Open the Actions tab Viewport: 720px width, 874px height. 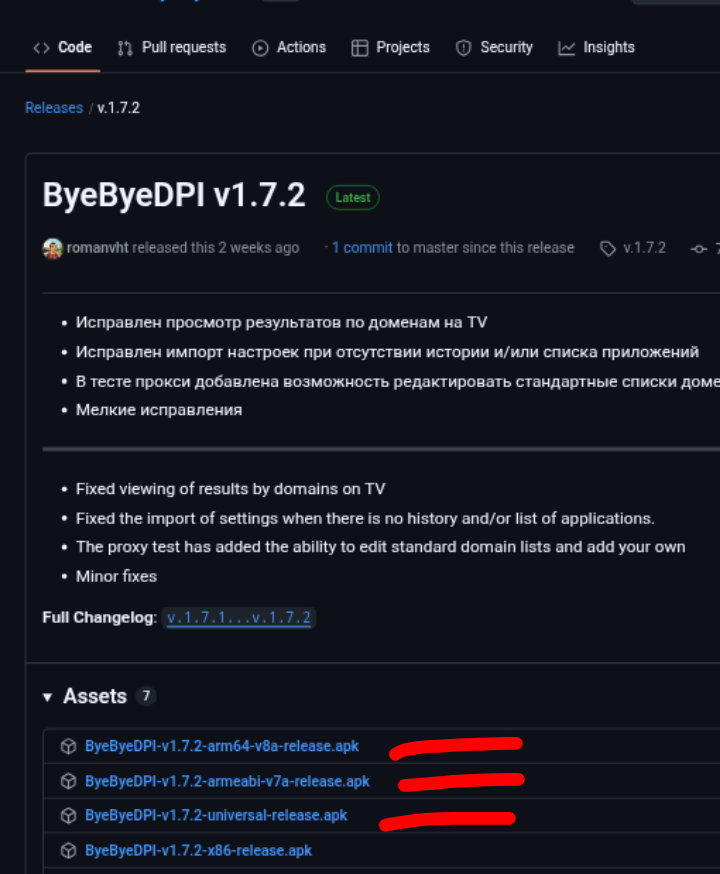tap(289, 47)
